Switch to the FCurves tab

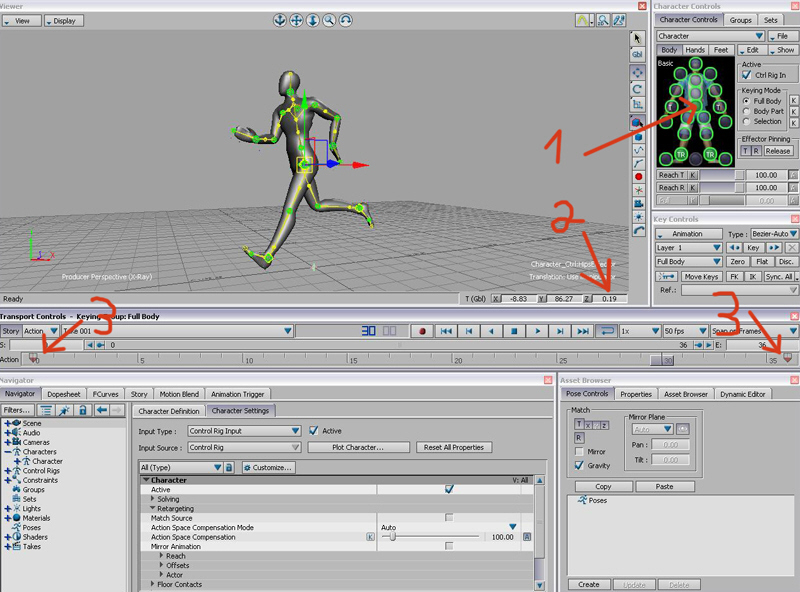pyautogui.click(x=105, y=394)
